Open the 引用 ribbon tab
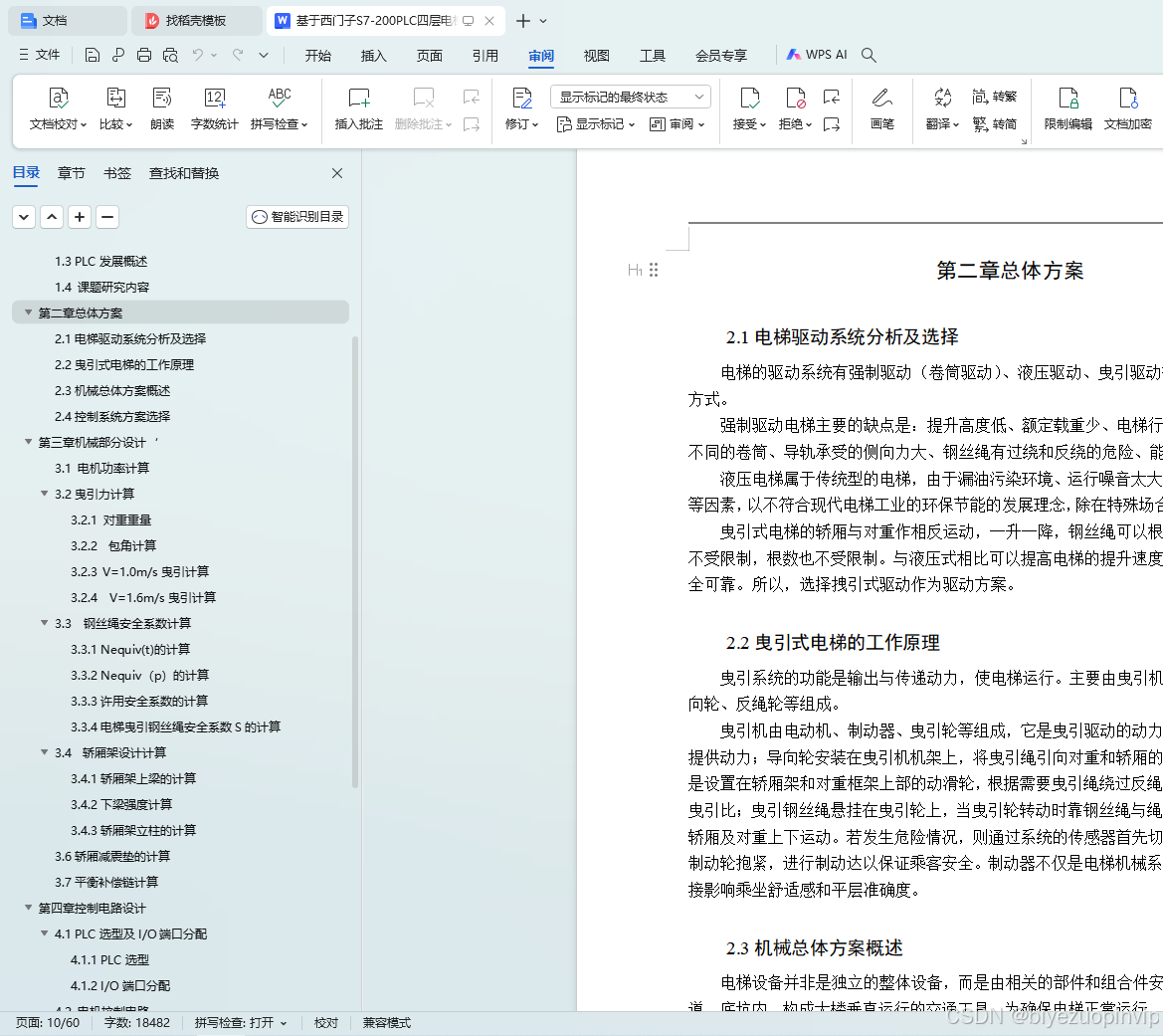The height and width of the screenshot is (1036, 1163). pyautogui.click(x=485, y=56)
